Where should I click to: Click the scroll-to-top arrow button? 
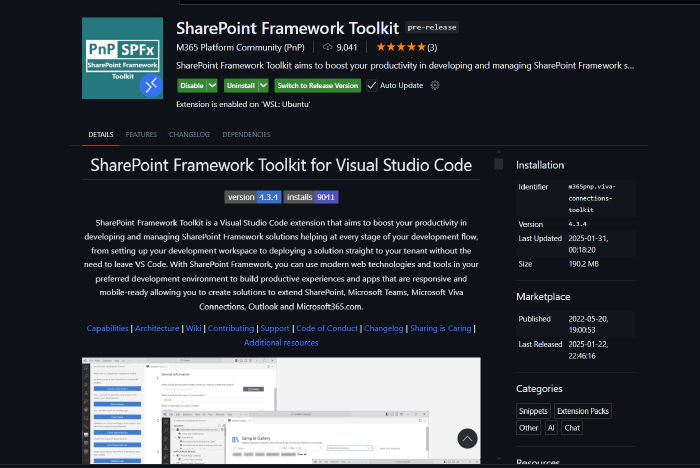467,438
